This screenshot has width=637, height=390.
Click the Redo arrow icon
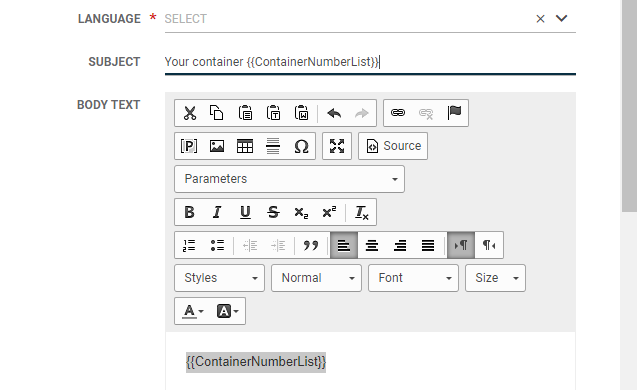click(362, 113)
